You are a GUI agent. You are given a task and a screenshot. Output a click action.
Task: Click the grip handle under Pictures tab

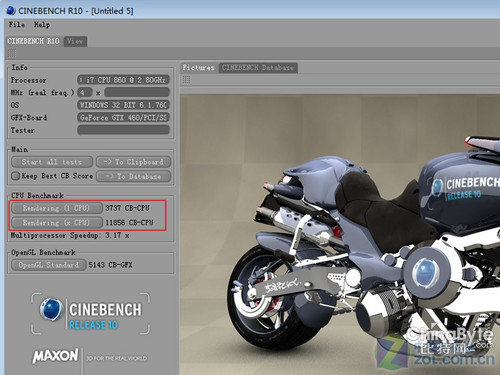click(186, 80)
